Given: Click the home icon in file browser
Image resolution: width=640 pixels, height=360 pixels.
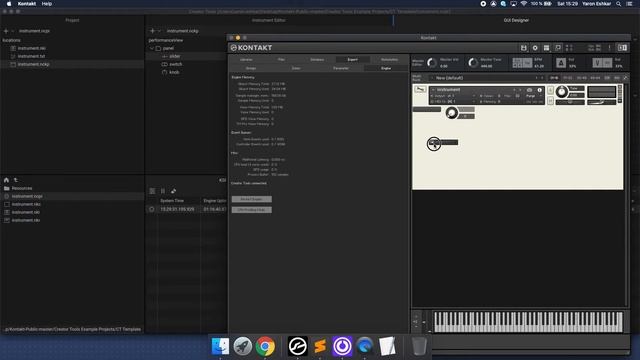Looking at the screenshot, I should (6, 180).
